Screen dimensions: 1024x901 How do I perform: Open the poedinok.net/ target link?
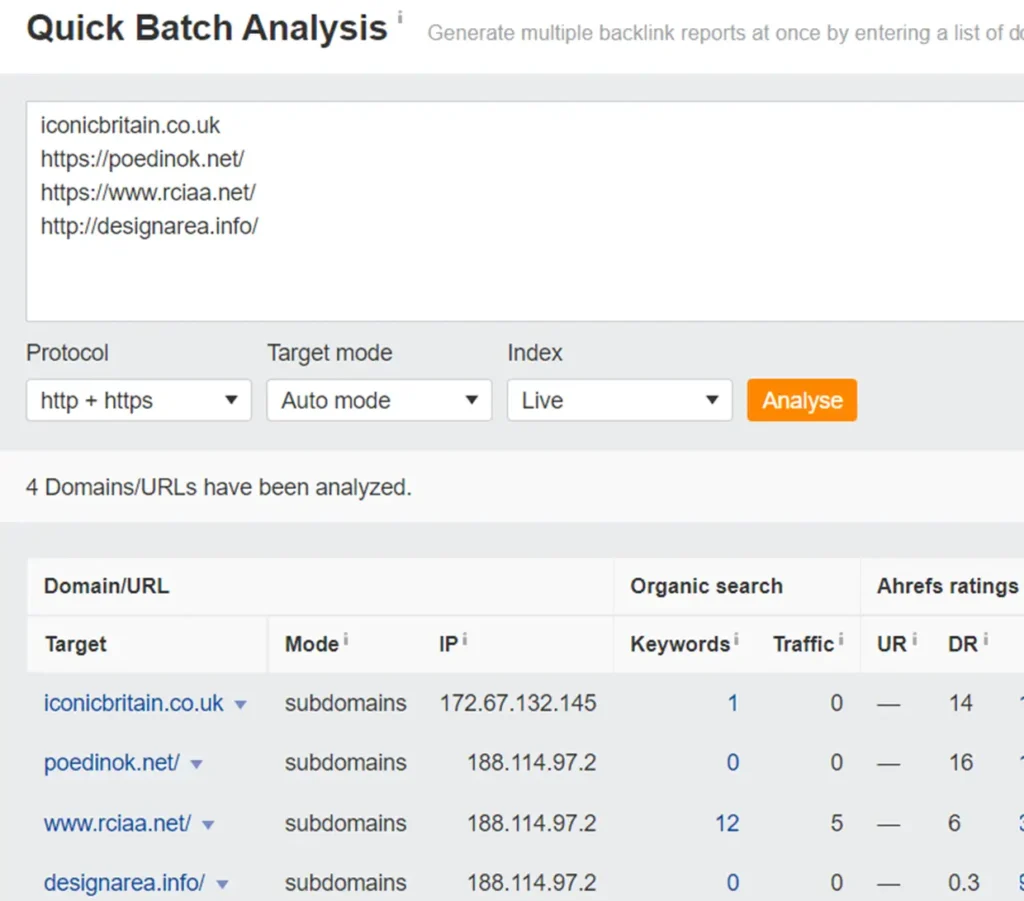coord(111,763)
